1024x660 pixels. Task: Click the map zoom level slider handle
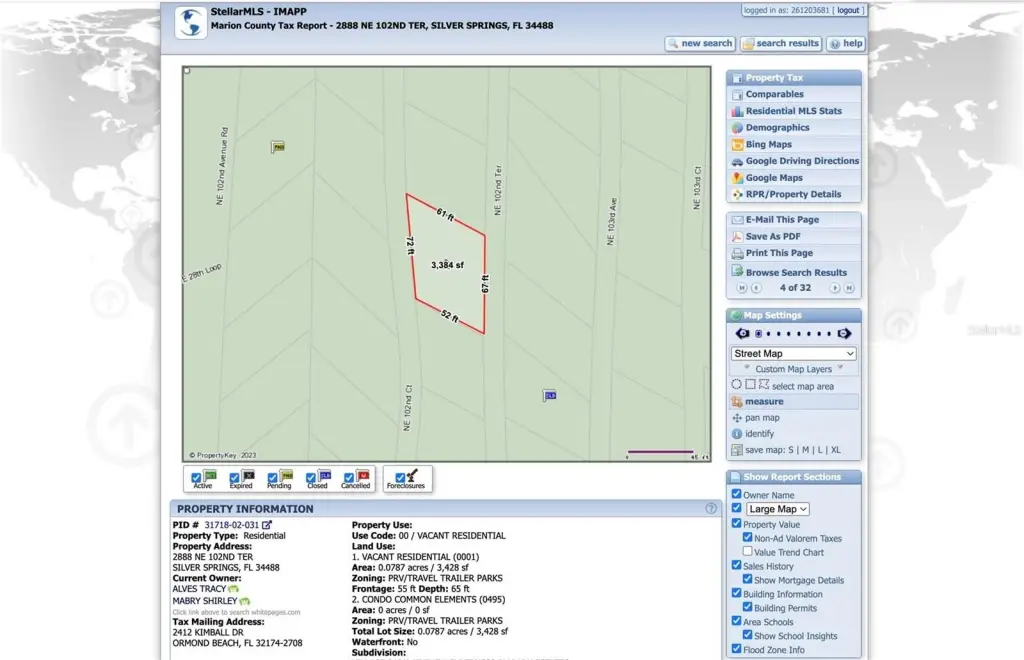tap(758, 334)
